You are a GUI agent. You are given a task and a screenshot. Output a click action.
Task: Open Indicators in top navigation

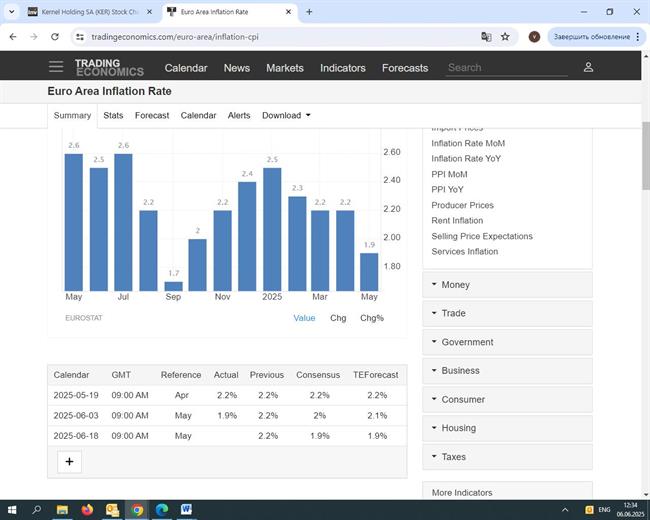(343, 68)
